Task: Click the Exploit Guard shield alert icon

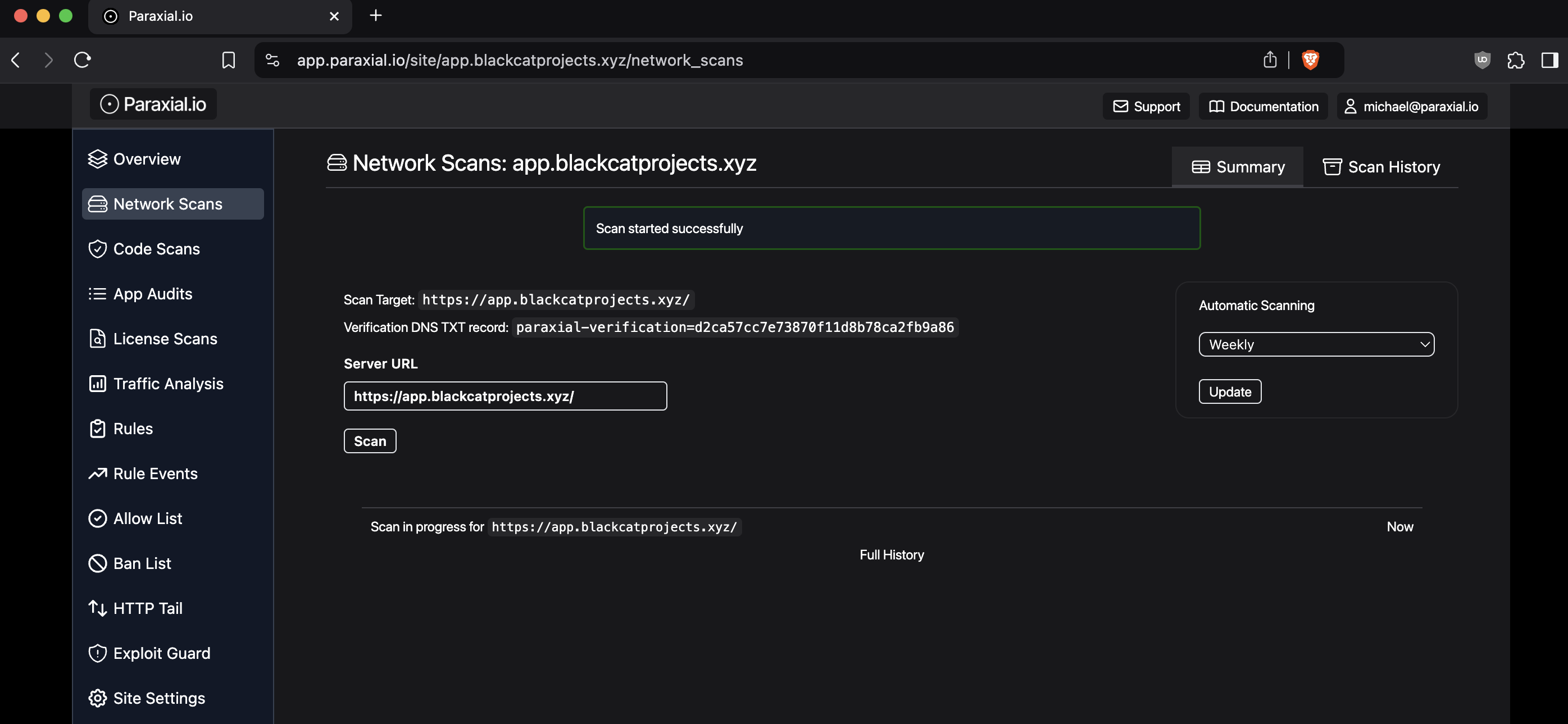Action: click(x=97, y=653)
